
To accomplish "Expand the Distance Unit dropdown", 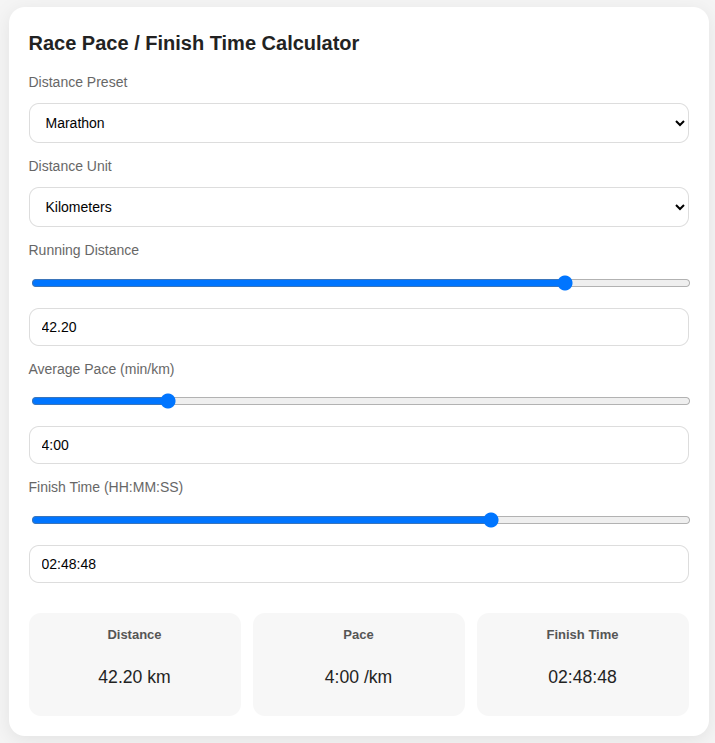I will 358,207.
